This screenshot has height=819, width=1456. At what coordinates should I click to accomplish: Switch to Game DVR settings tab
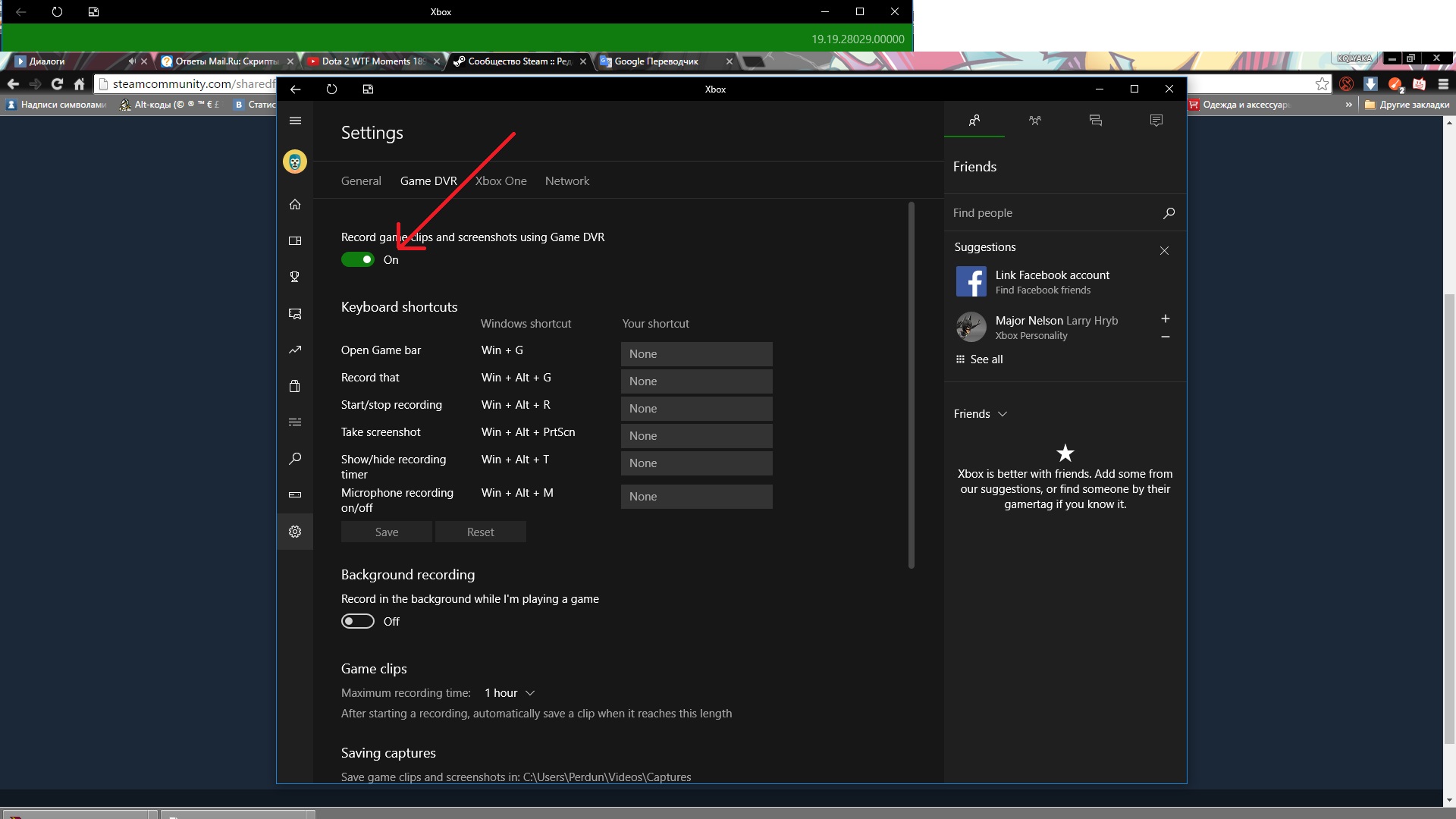428,181
